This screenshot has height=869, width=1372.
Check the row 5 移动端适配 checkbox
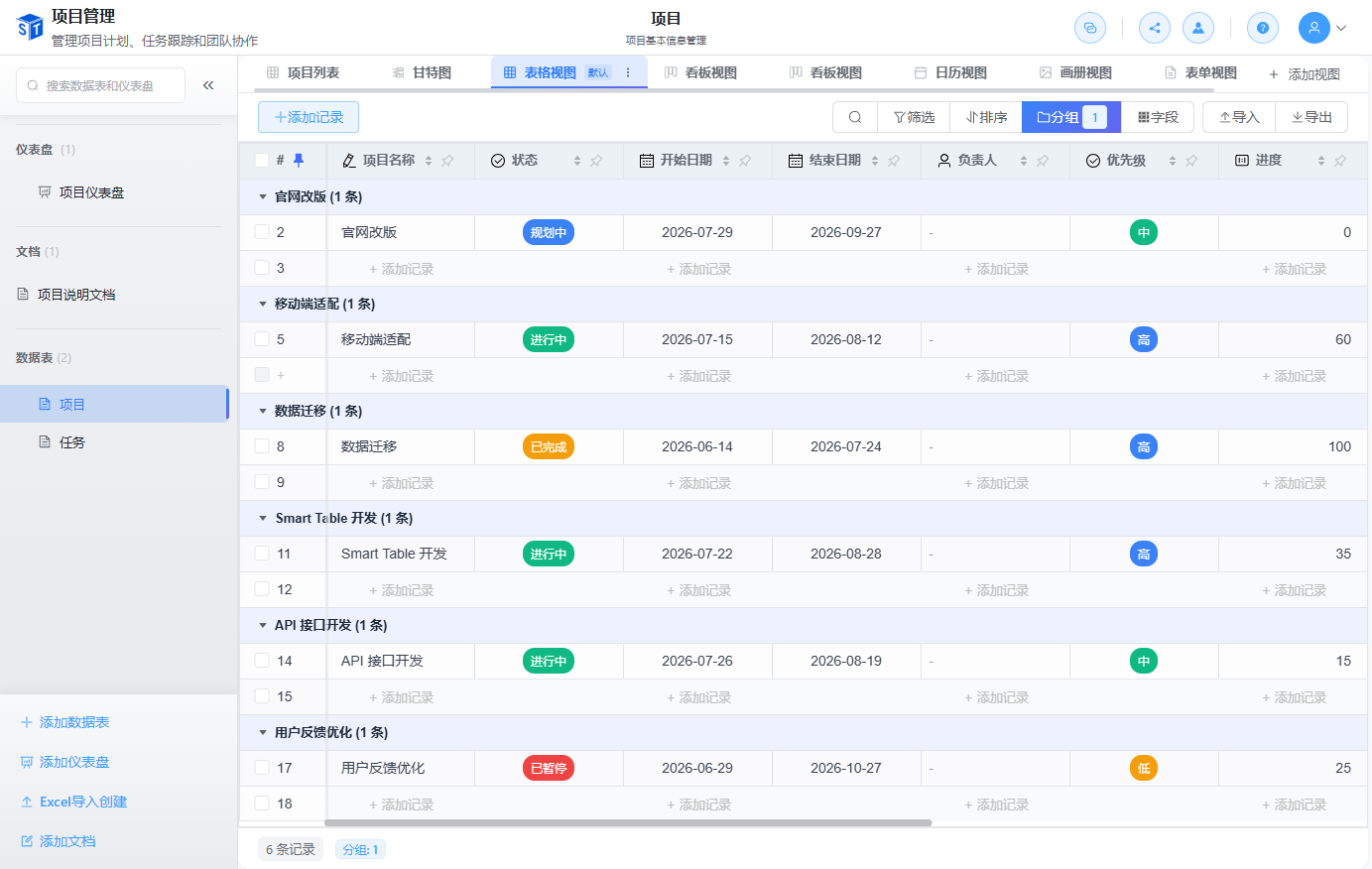click(x=262, y=338)
